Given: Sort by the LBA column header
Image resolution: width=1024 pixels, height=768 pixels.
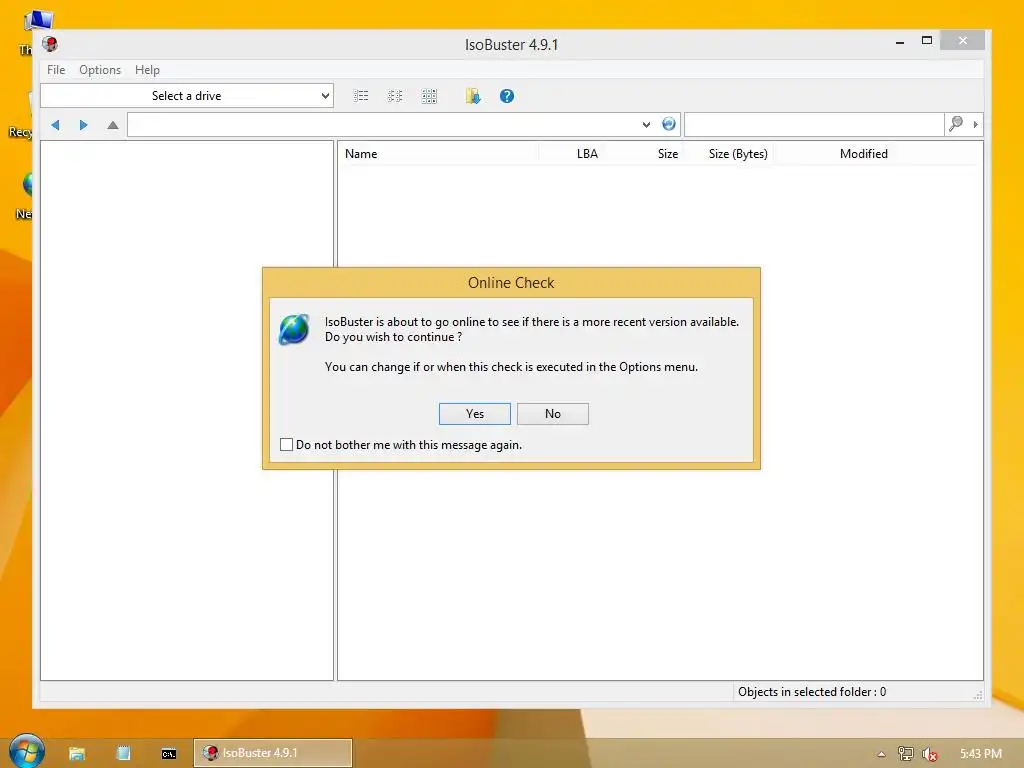Looking at the screenshot, I should click(586, 154).
